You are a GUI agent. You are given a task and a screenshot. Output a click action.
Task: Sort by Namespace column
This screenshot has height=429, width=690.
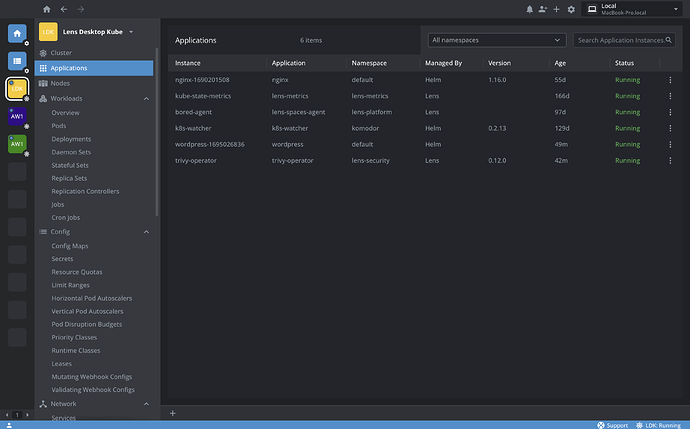369,63
